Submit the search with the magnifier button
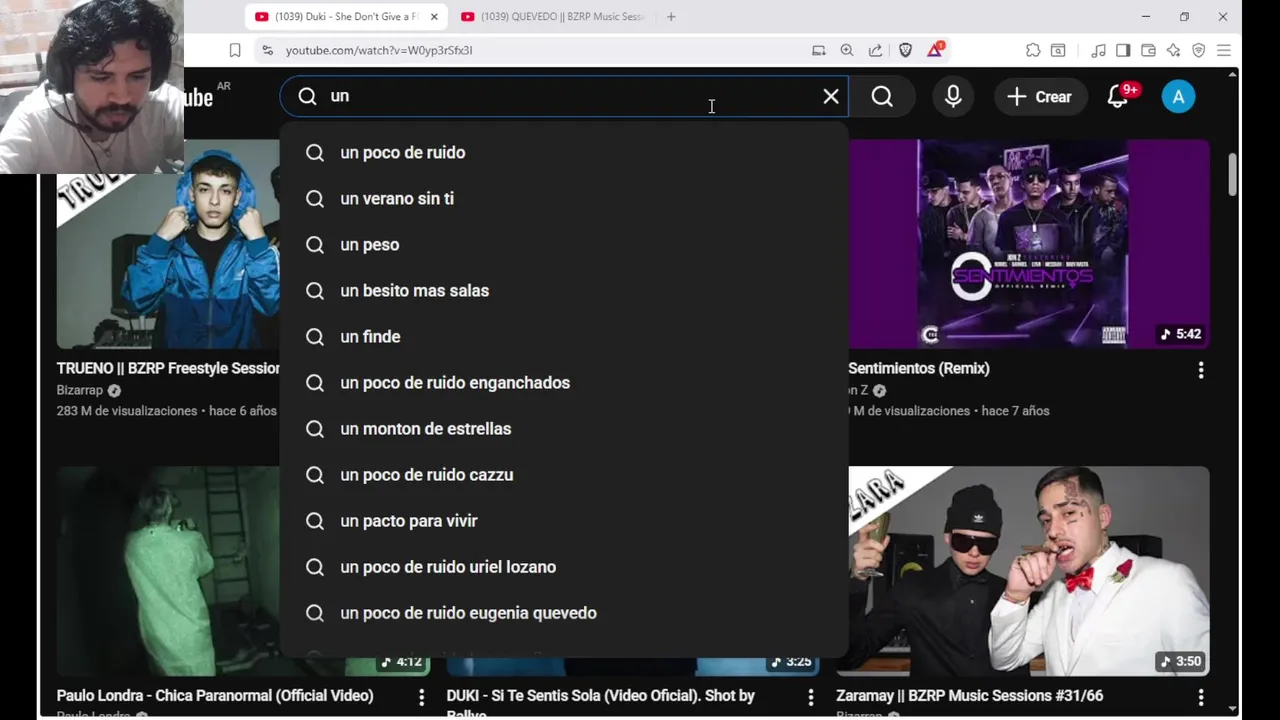This screenshot has height=720, width=1280. (x=882, y=96)
